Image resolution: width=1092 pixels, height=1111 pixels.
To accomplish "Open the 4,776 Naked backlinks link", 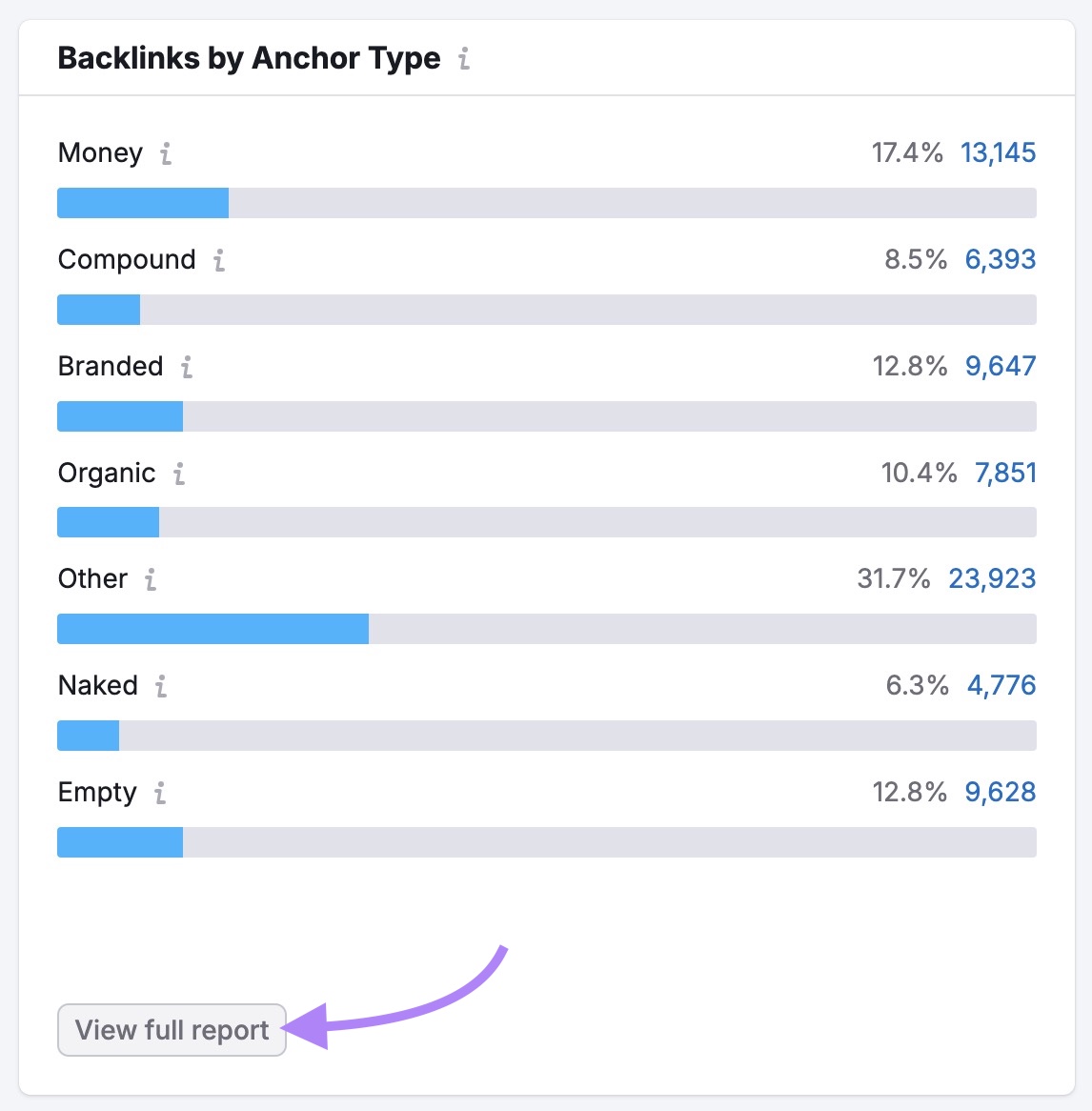I will [x=1005, y=686].
